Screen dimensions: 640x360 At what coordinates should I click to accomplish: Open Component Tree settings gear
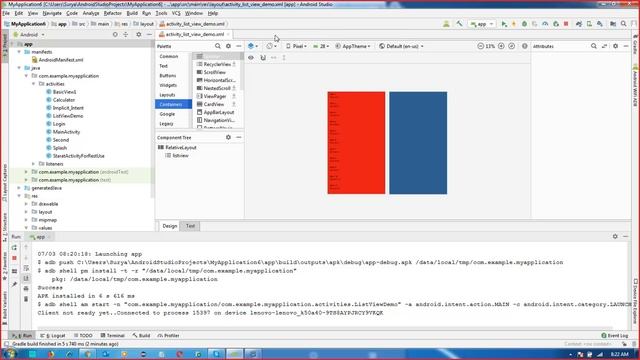(229, 138)
